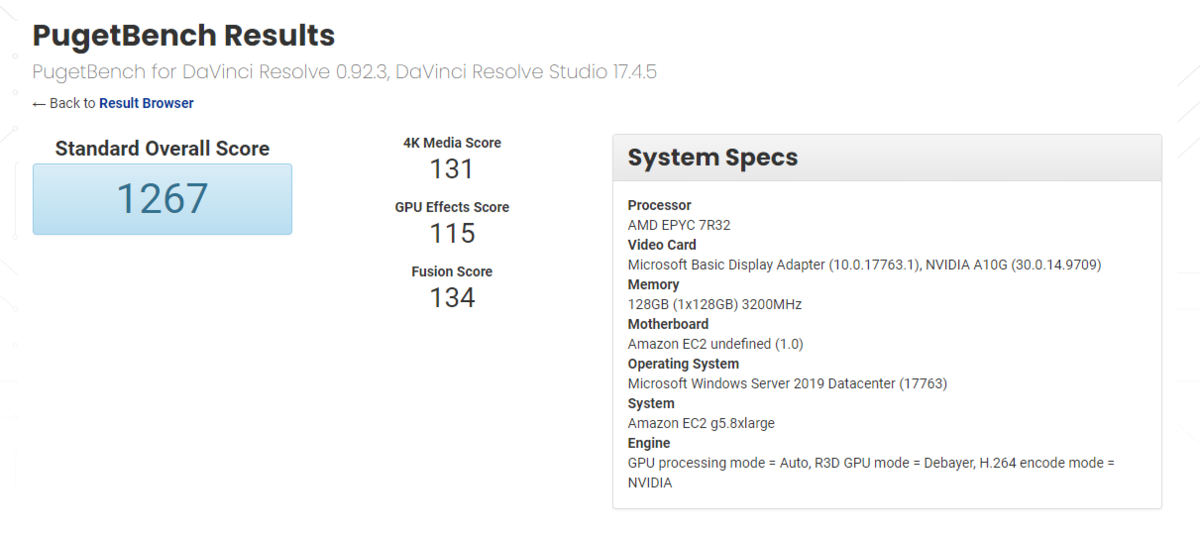
Task: Select the System label above g5.8xlarge
Action: point(651,403)
